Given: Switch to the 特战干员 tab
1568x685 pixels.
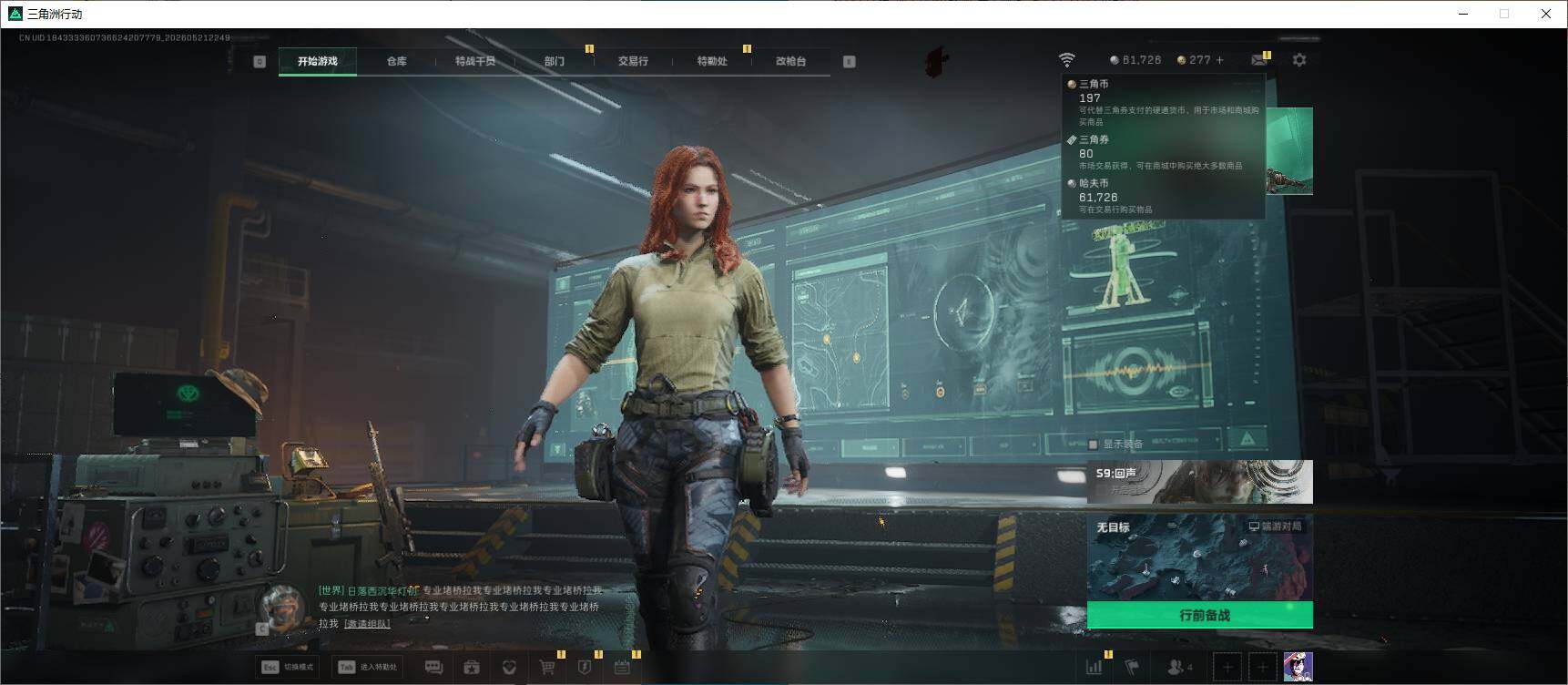Looking at the screenshot, I should pos(475,61).
